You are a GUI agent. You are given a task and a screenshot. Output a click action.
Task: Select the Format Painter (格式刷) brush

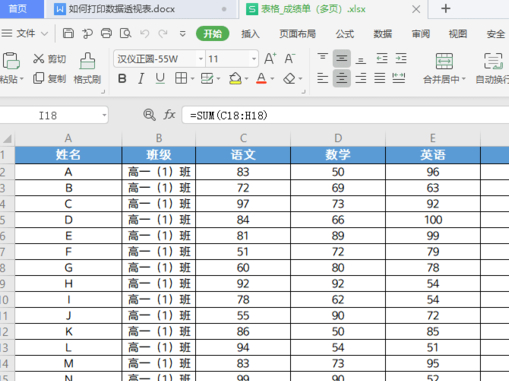pyautogui.click(x=87, y=68)
